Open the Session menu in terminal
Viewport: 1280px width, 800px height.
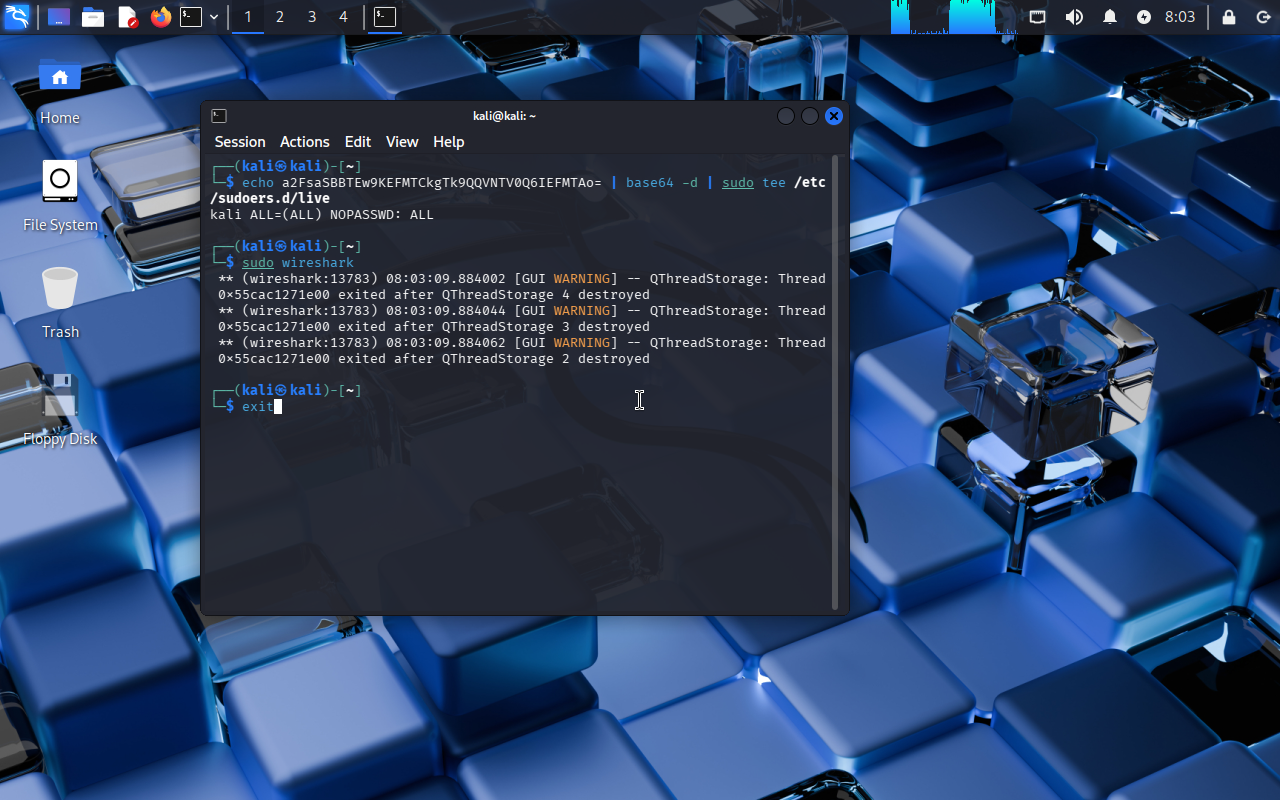(x=240, y=142)
